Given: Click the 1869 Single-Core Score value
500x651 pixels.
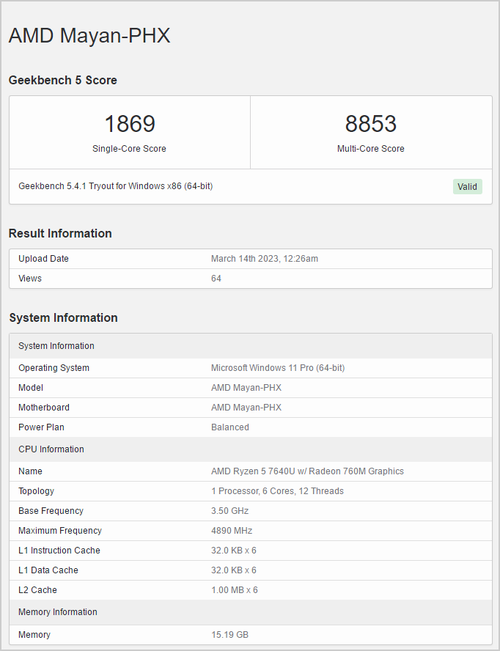Looking at the screenshot, I should tap(130, 124).
